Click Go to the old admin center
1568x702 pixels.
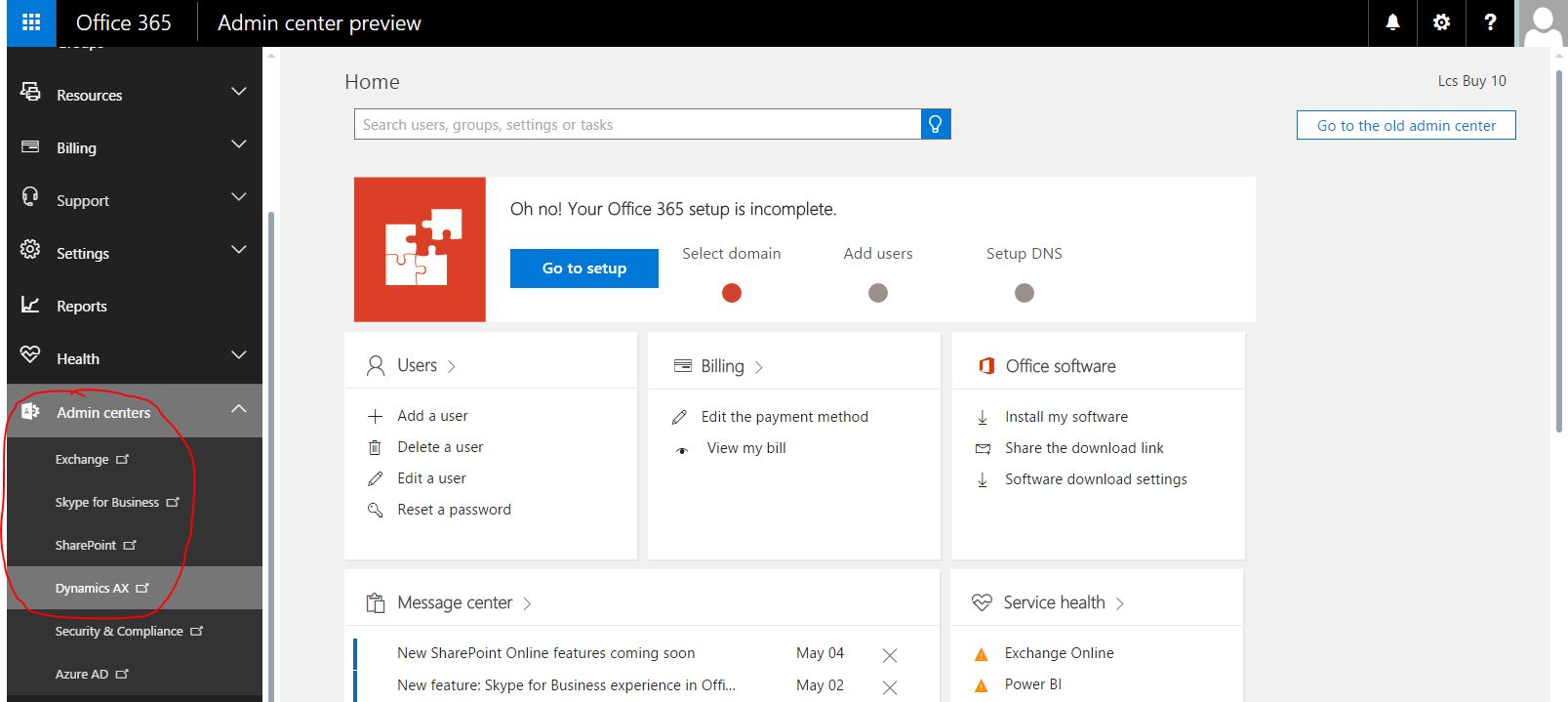click(1405, 125)
